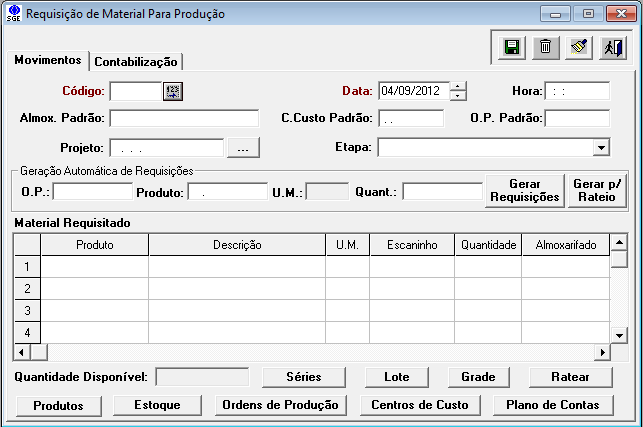643x427 pixels.
Task: Click the Projeto browse ellipsis button
Action: (x=244, y=148)
